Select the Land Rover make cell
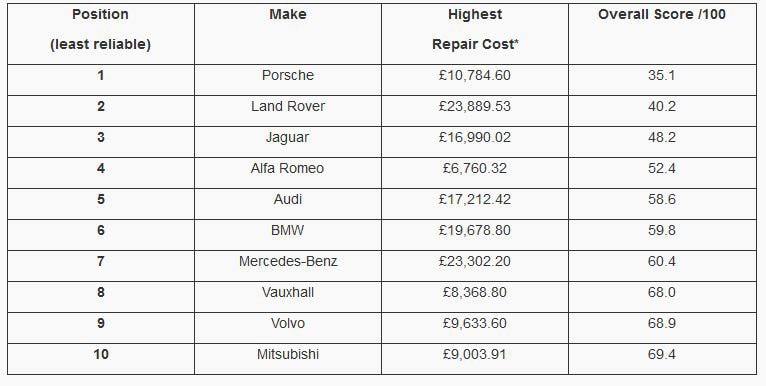 tap(288, 111)
